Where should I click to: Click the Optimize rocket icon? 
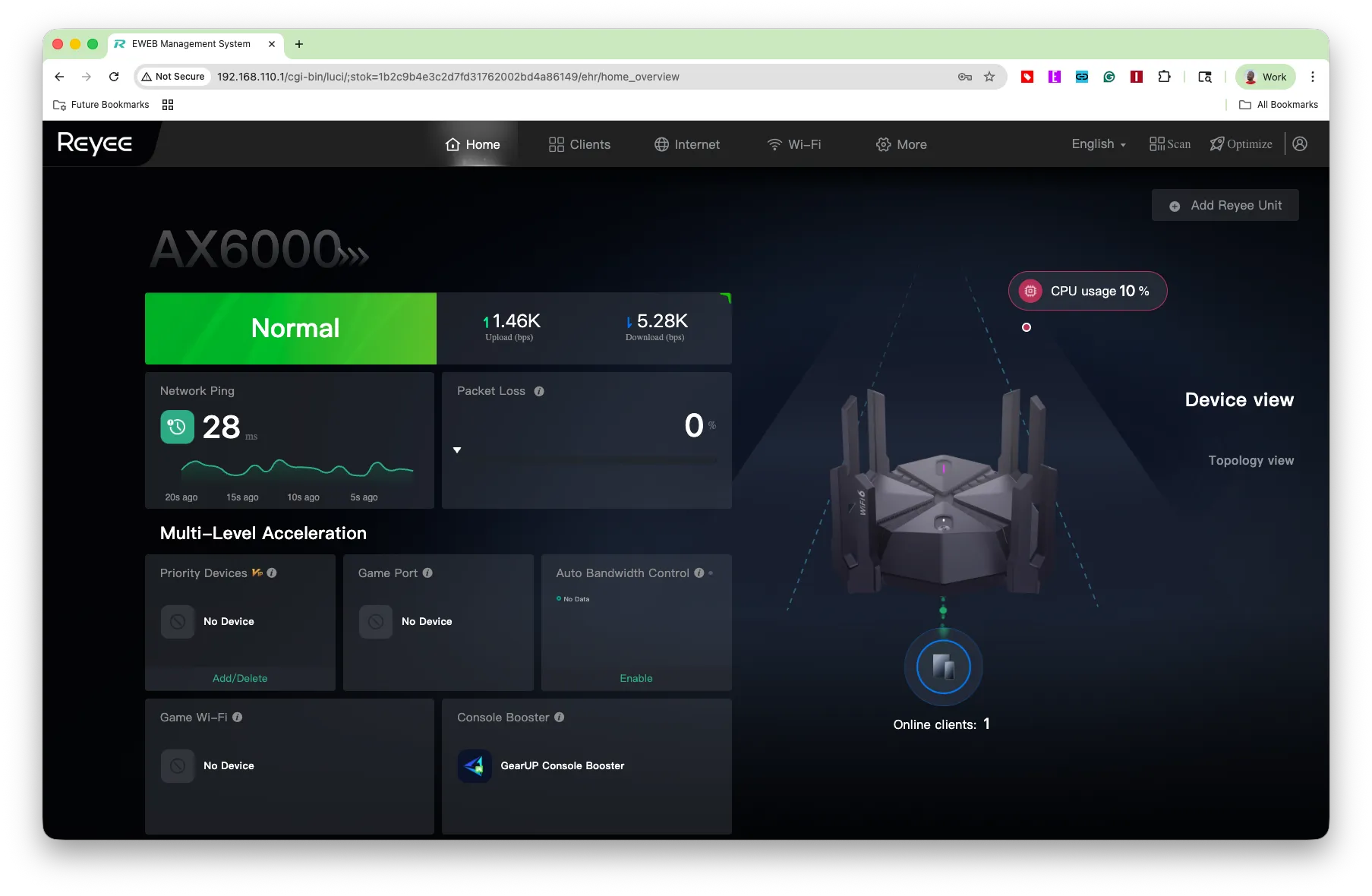click(x=1217, y=144)
